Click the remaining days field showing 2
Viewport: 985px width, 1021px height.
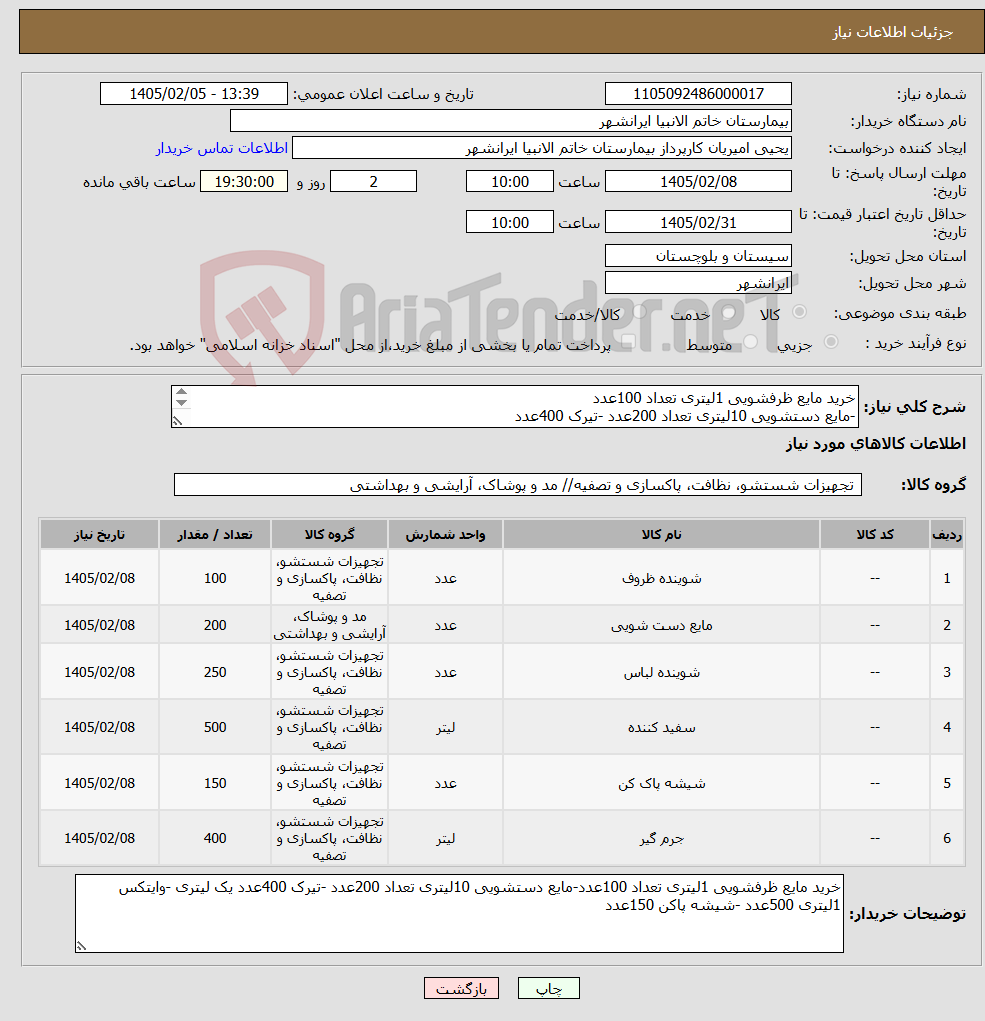coord(373,182)
